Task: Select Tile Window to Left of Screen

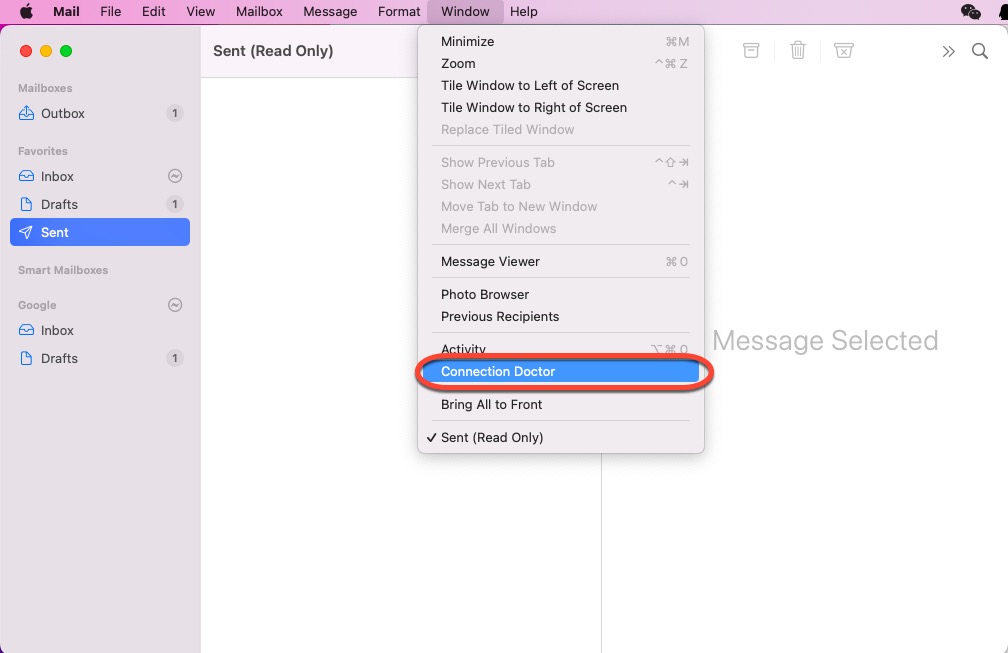Action: 529,85
